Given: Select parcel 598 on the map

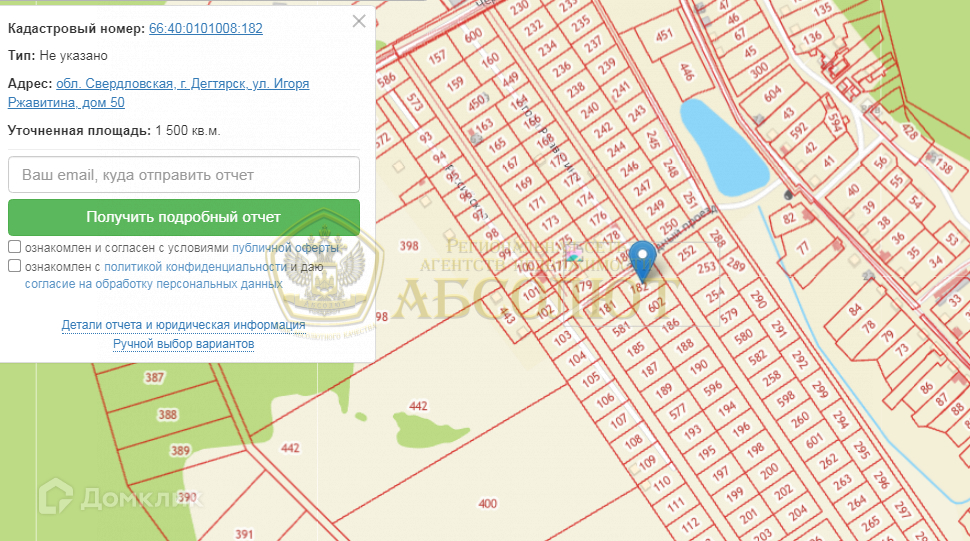Looking at the screenshot, I should (786, 399).
